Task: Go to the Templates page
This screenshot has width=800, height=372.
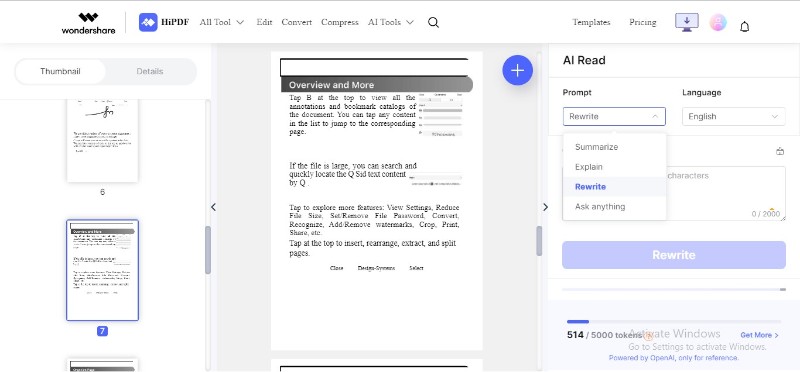Action: pos(591,22)
